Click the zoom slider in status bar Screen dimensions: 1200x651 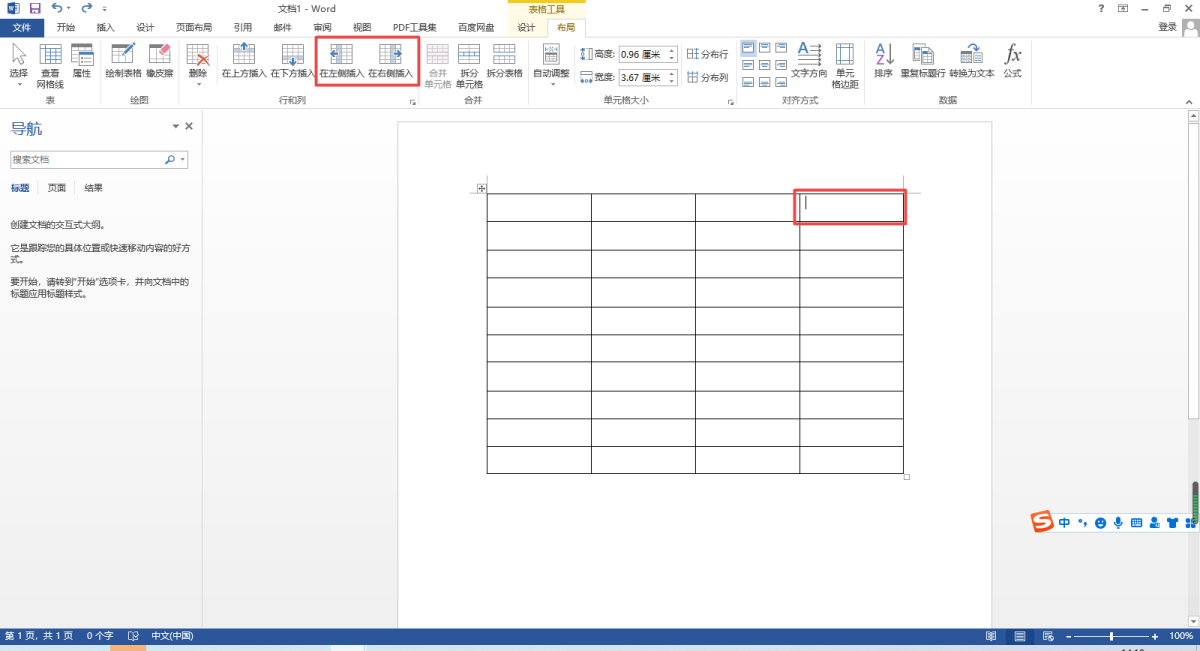tap(1111, 636)
